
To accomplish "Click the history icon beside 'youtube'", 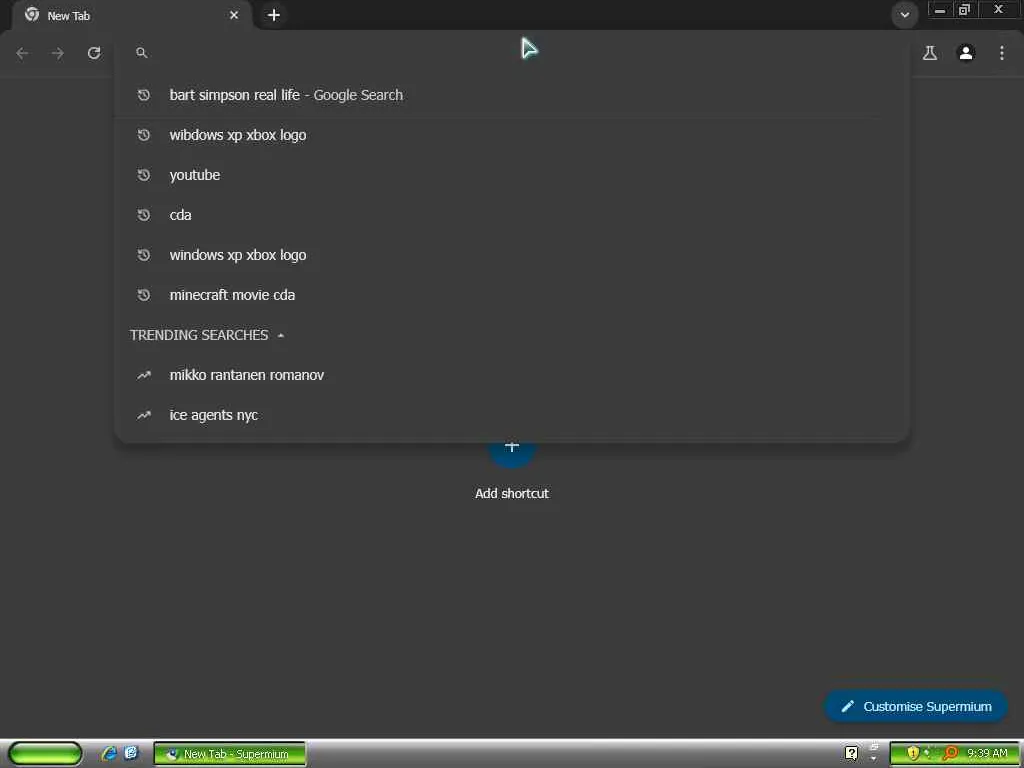I will pyautogui.click(x=144, y=175).
